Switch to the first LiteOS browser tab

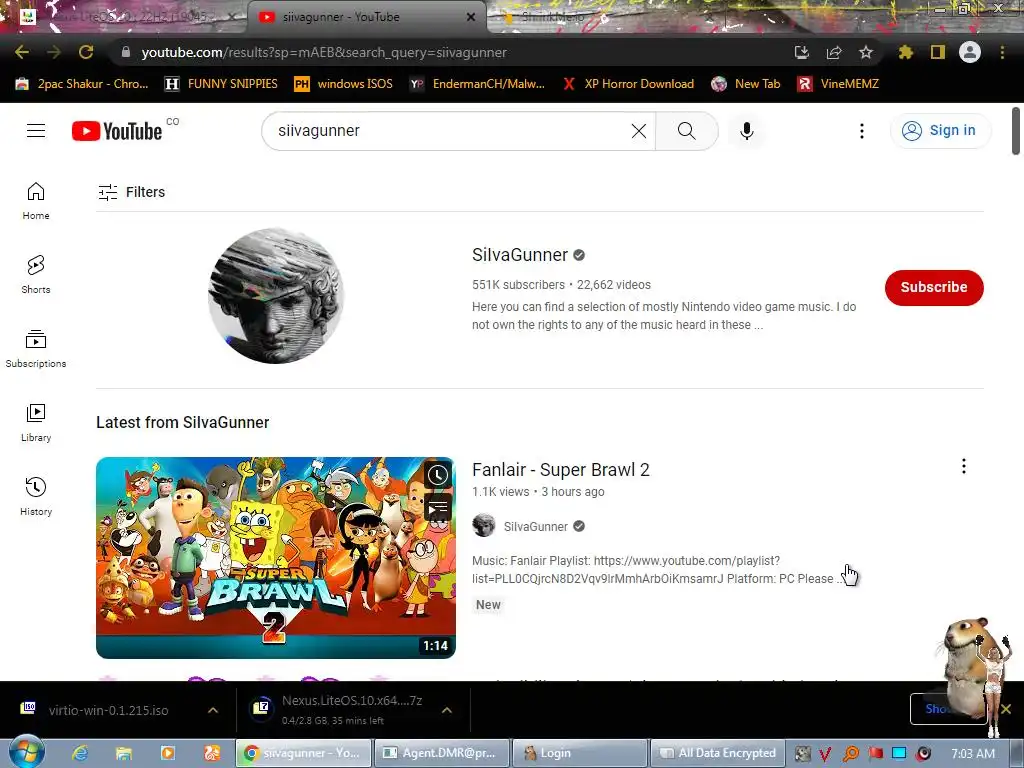pyautogui.click(x=127, y=17)
